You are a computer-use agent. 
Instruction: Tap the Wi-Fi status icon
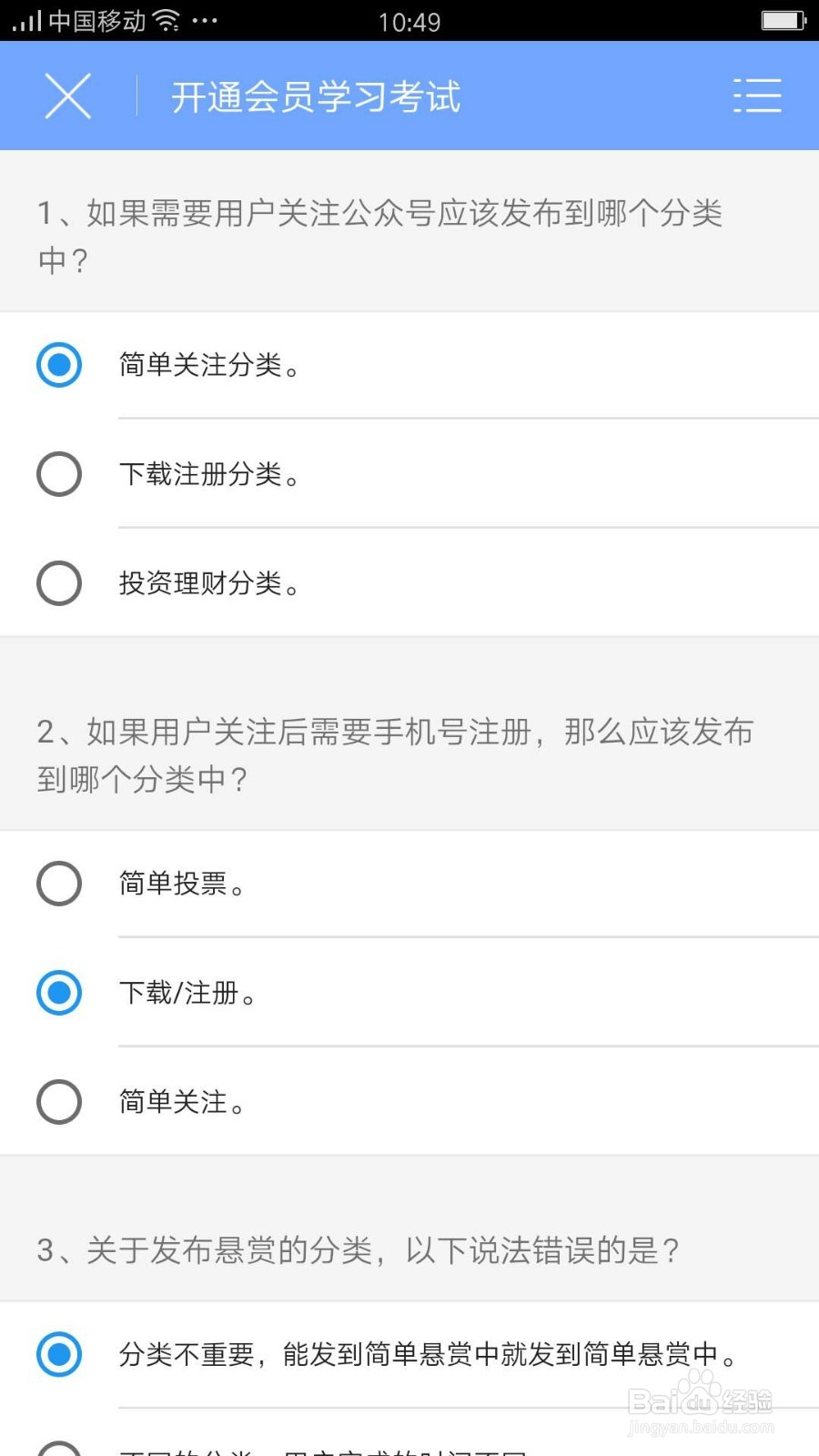pyautogui.click(x=167, y=21)
